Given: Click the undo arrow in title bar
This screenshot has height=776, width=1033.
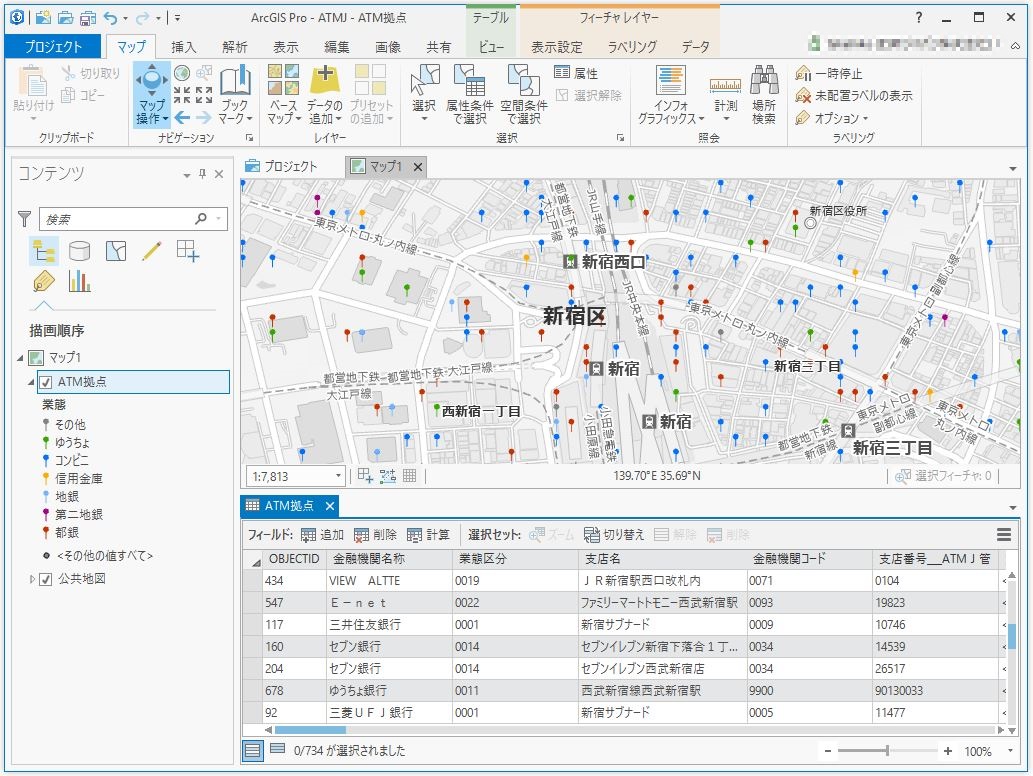Looking at the screenshot, I should coord(111,18).
